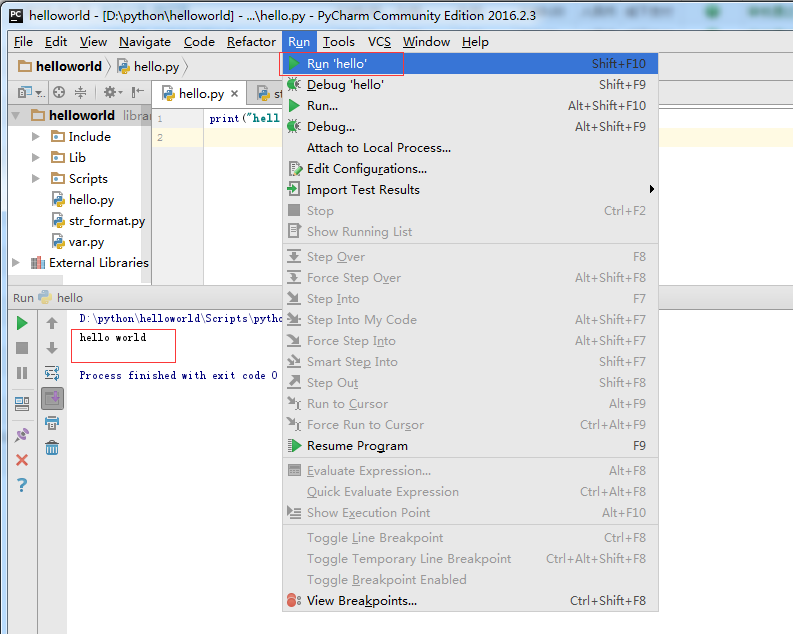Click the View Breakpoints red dots icon
Screen dimensions: 793x634
pos(294,600)
